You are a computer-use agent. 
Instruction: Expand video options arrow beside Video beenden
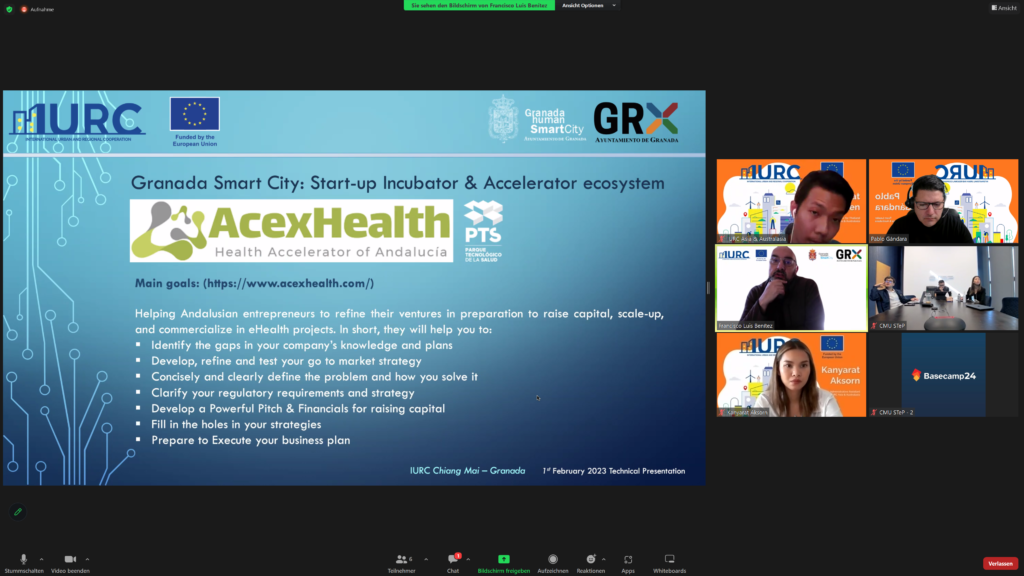pos(88,559)
